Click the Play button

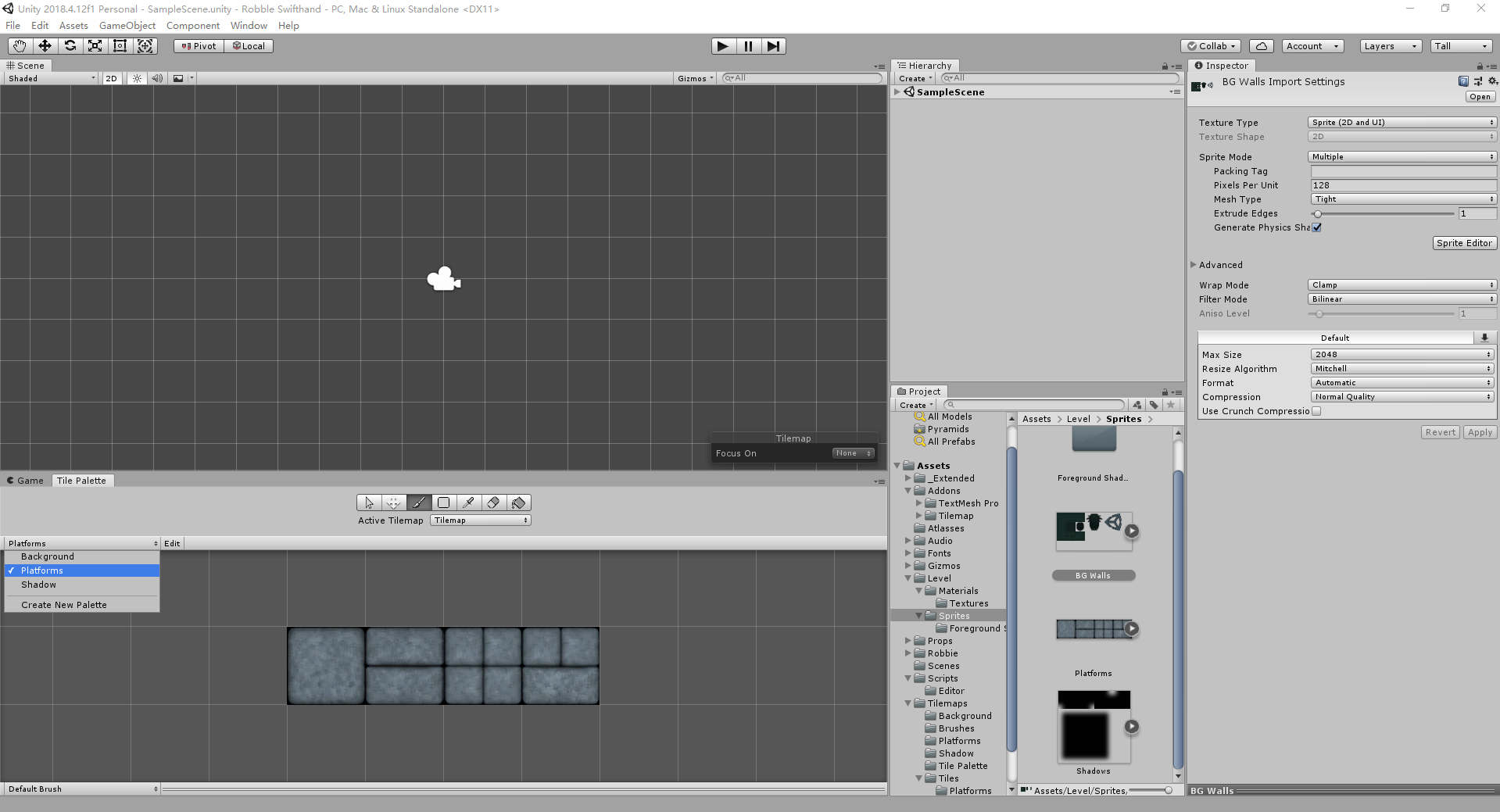[x=723, y=46]
